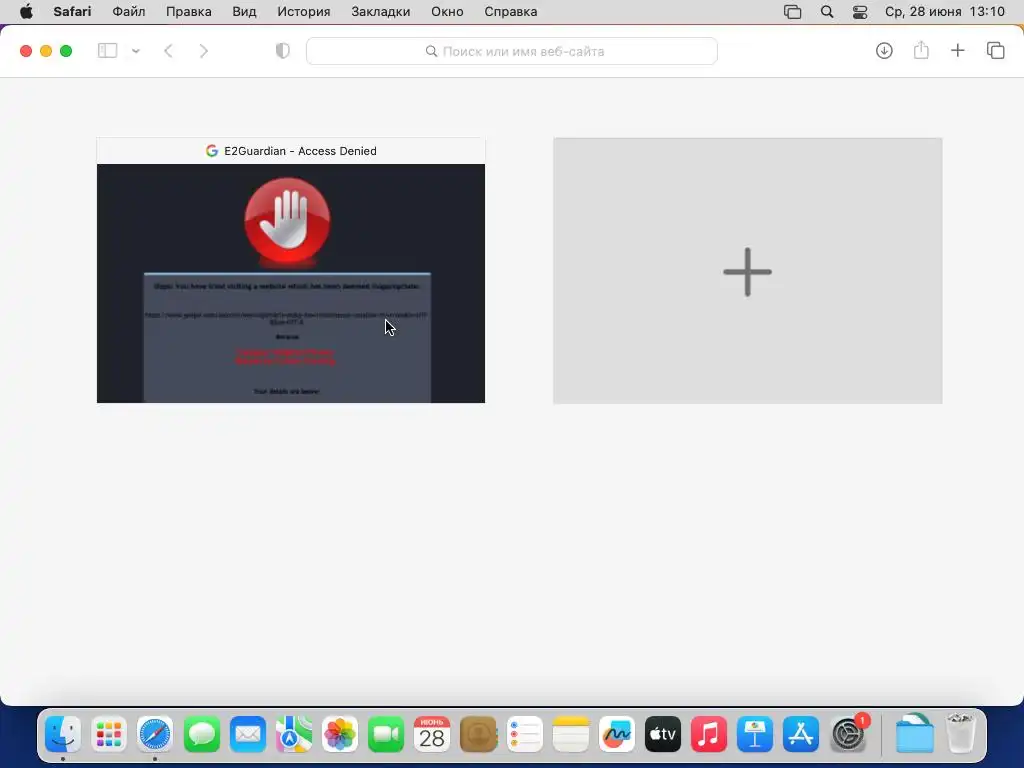Open Freeform from the Dock
The image size is (1024, 768).
(616, 735)
